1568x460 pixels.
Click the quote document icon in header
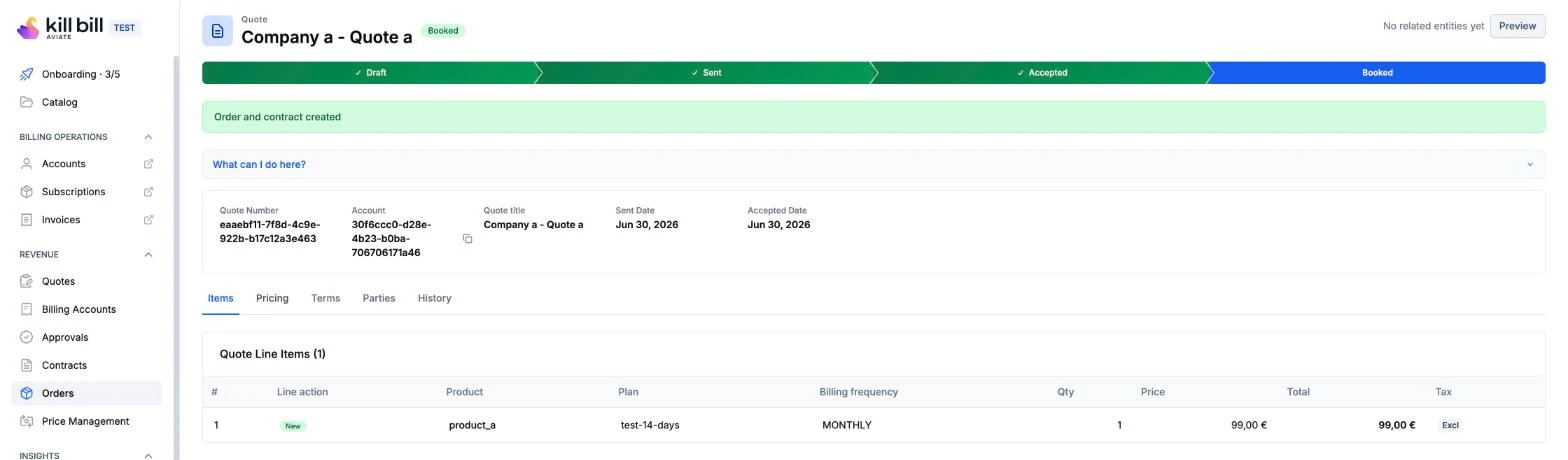217,31
